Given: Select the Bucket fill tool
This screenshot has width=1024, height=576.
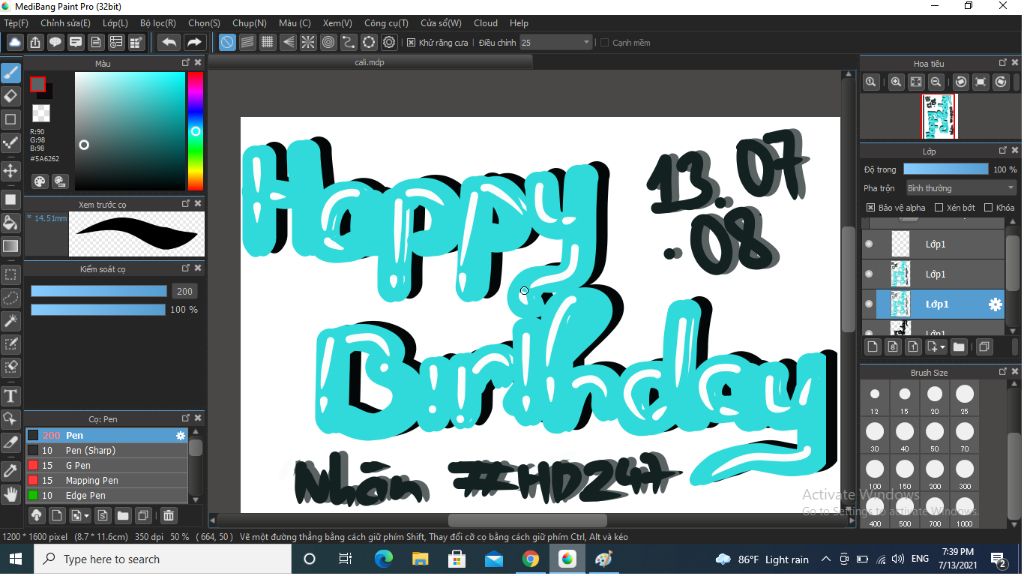Looking at the screenshot, I should [x=10, y=223].
